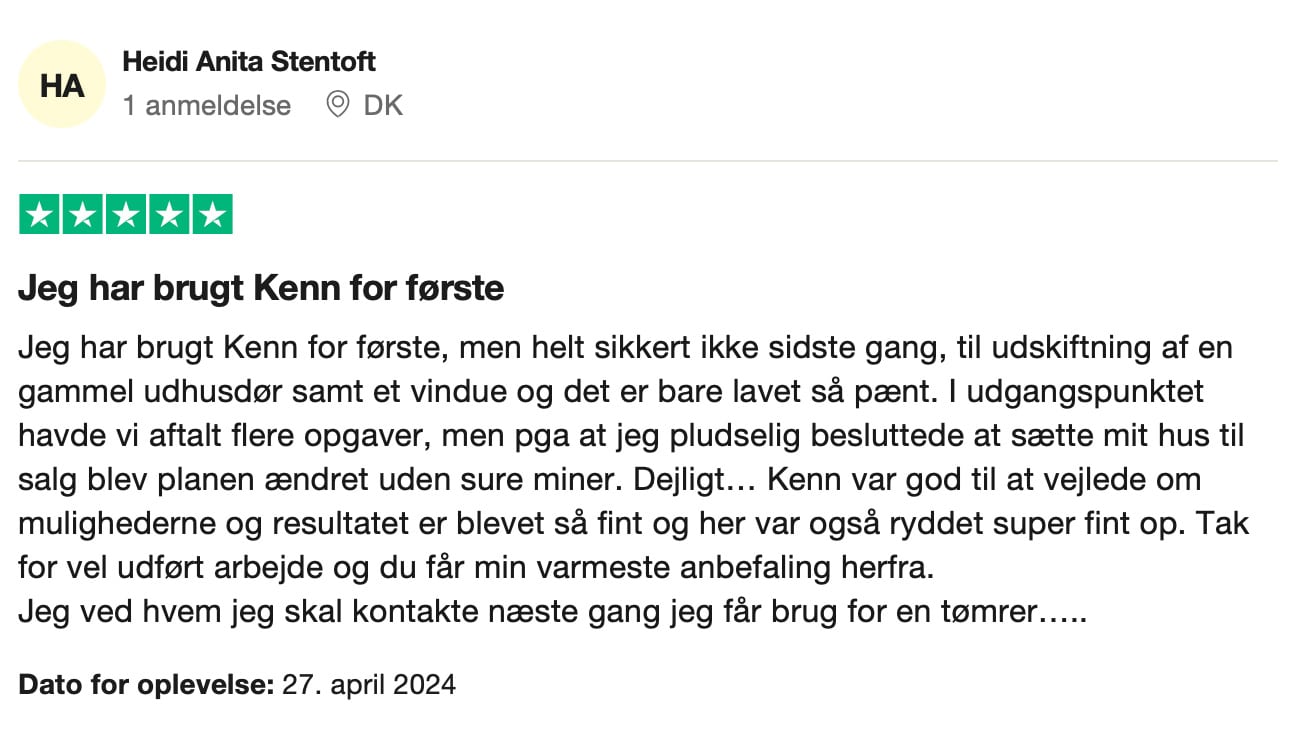This screenshot has height=729, width=1296.
Task: Click the fifth, last rating star
Action: [212, 215]
